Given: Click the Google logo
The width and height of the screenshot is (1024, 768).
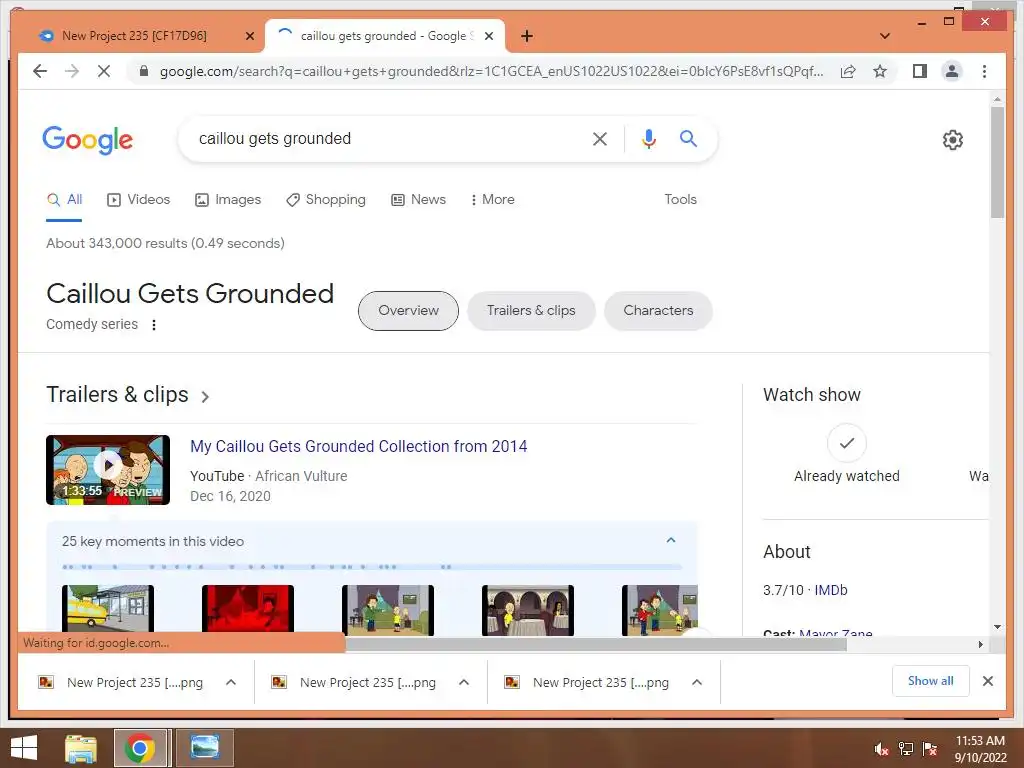Looking at the screenshot, I should coord(88,139).
